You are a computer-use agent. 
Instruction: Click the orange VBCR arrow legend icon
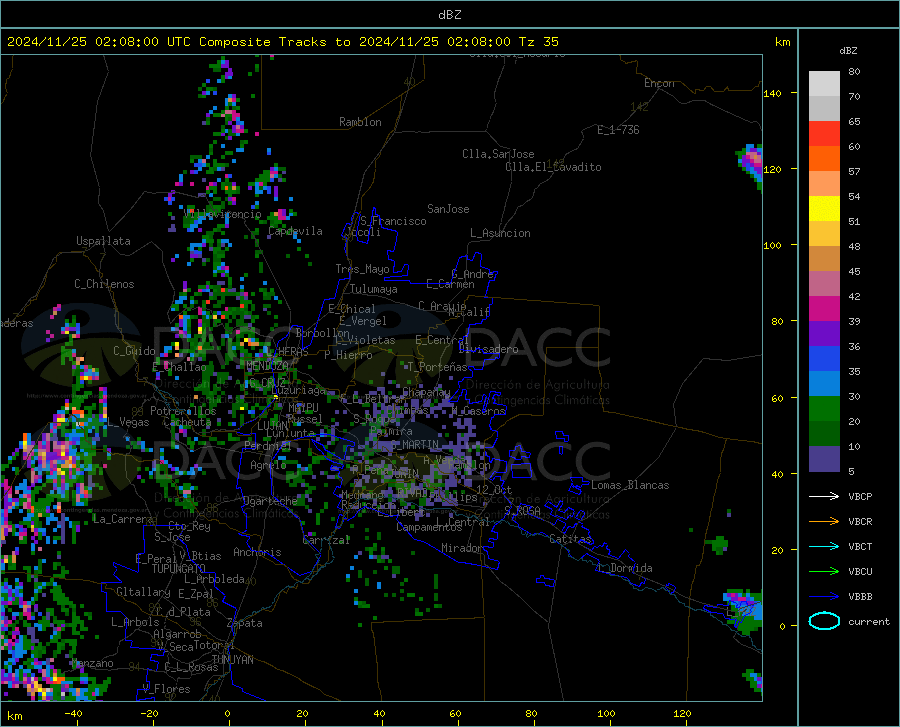pyautogui.click(x=824, y=521)
